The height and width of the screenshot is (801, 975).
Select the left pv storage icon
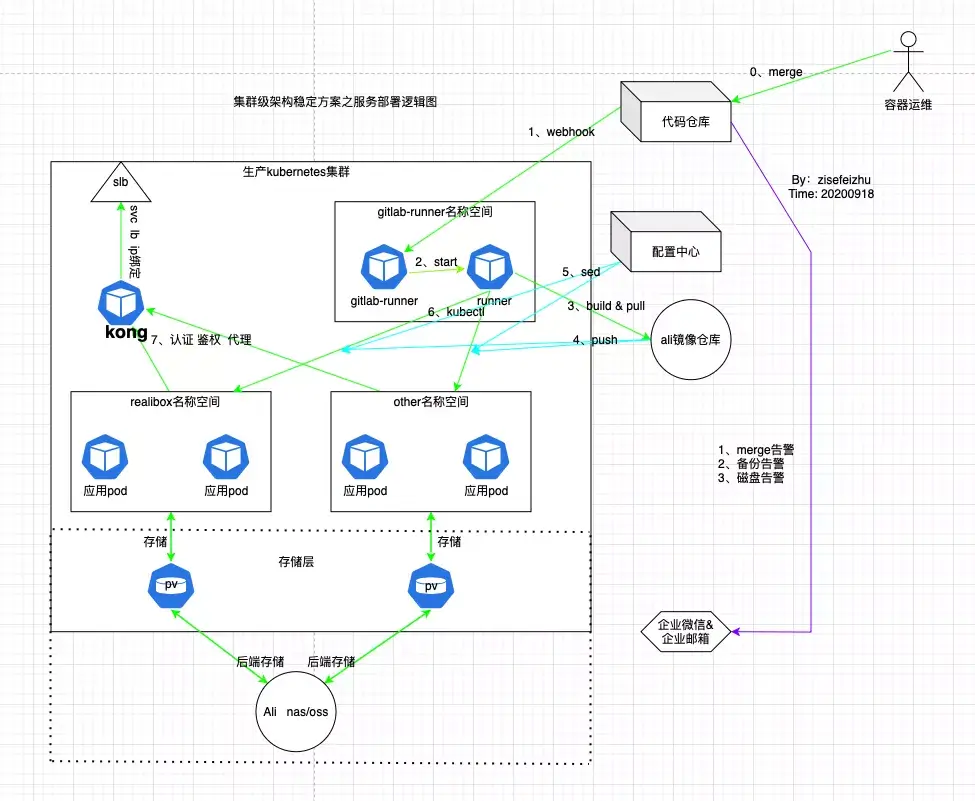pyautogui.click(x=172, y=586)
